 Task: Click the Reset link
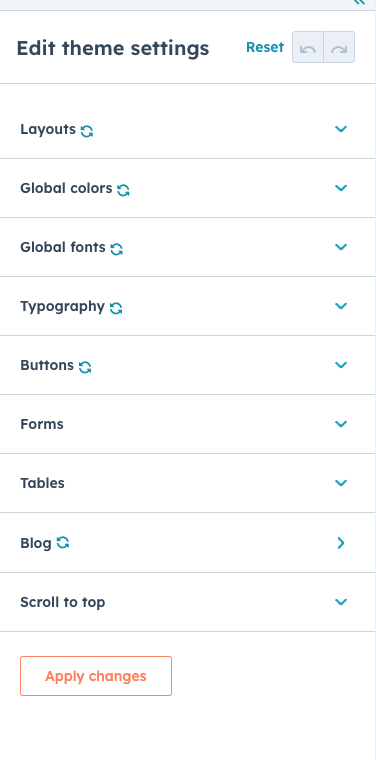coord(265,47)
